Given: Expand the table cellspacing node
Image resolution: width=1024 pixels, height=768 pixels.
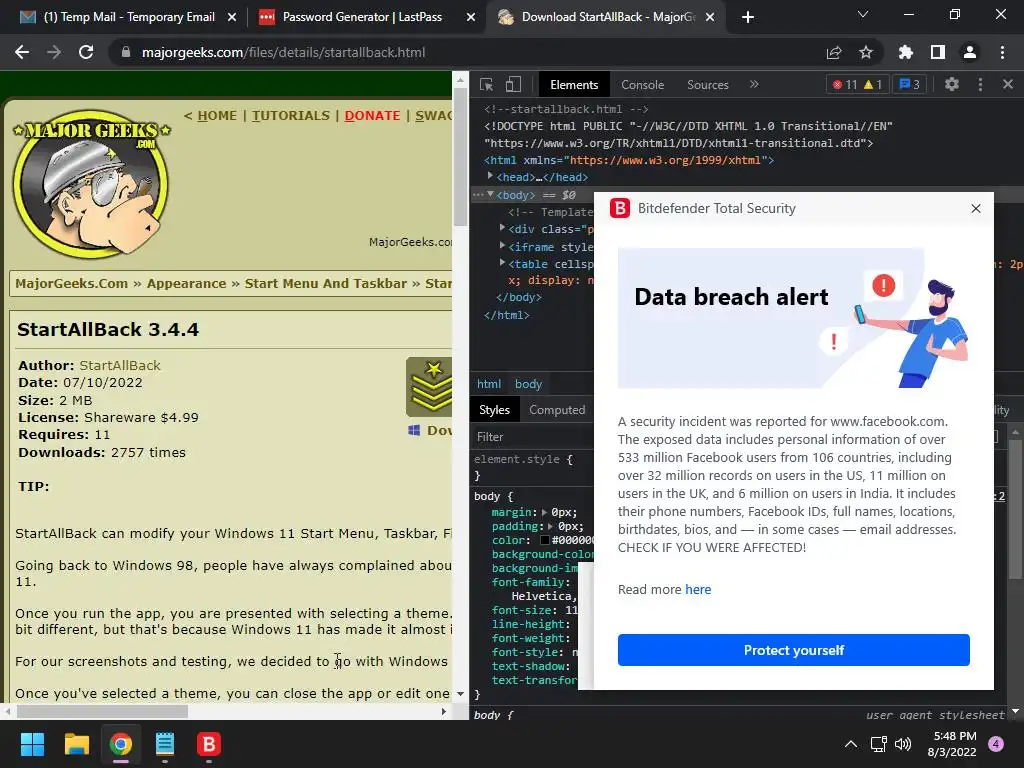Looking at the screenshot, I should pos(502,263).
